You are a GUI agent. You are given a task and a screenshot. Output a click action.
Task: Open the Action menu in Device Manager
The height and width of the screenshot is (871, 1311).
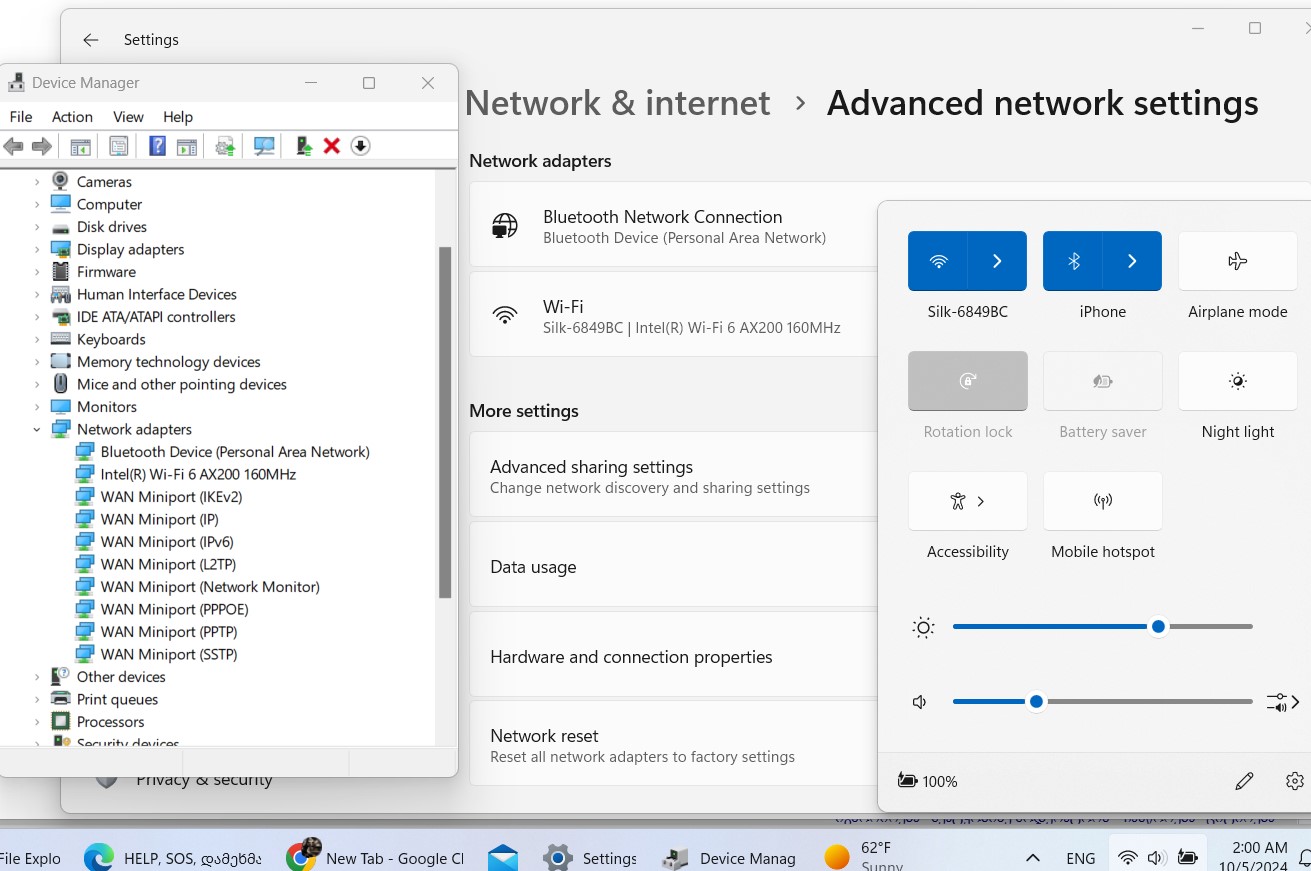tap(72, 117)
